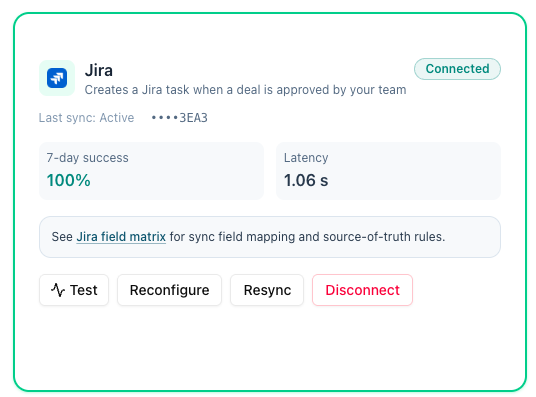Screen dimensions: 536x397
Task: Click the Jira logo icon
Action: [x=57, y=78]
